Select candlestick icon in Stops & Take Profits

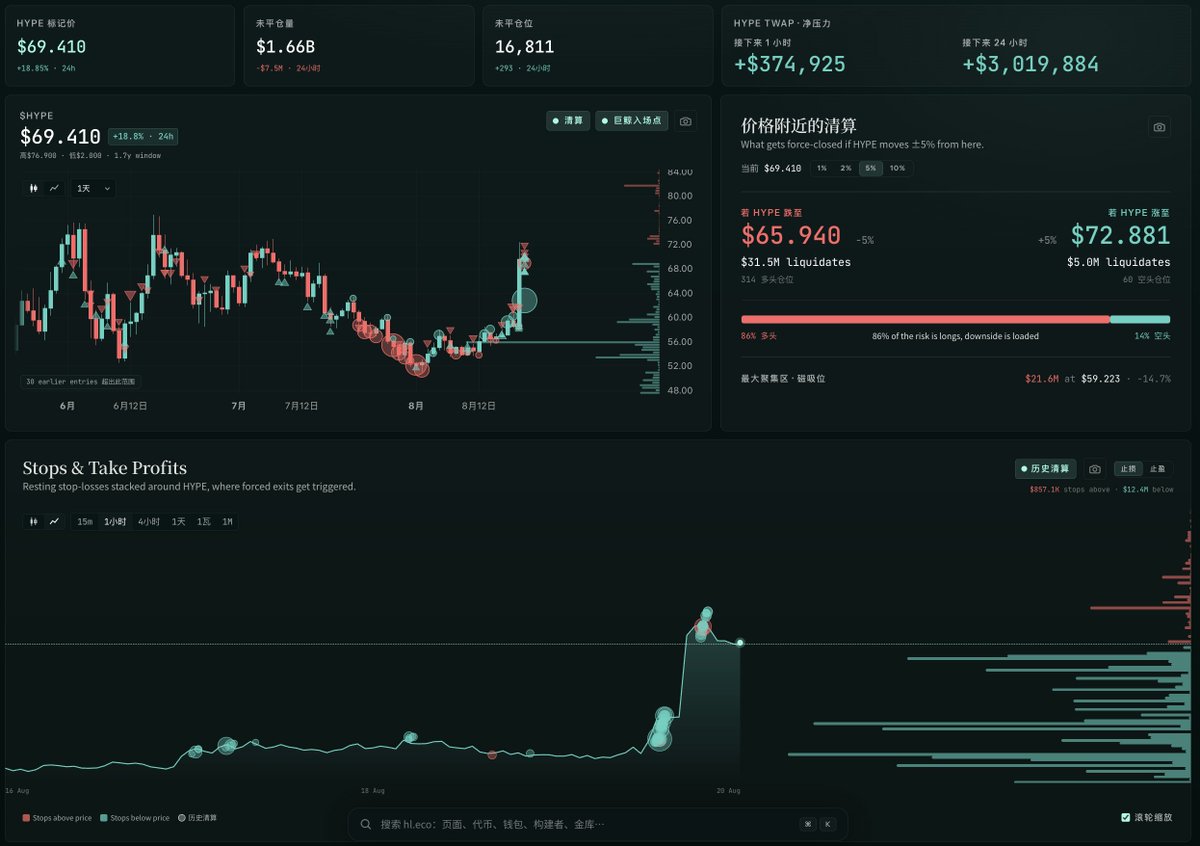(x=34, y=521)
